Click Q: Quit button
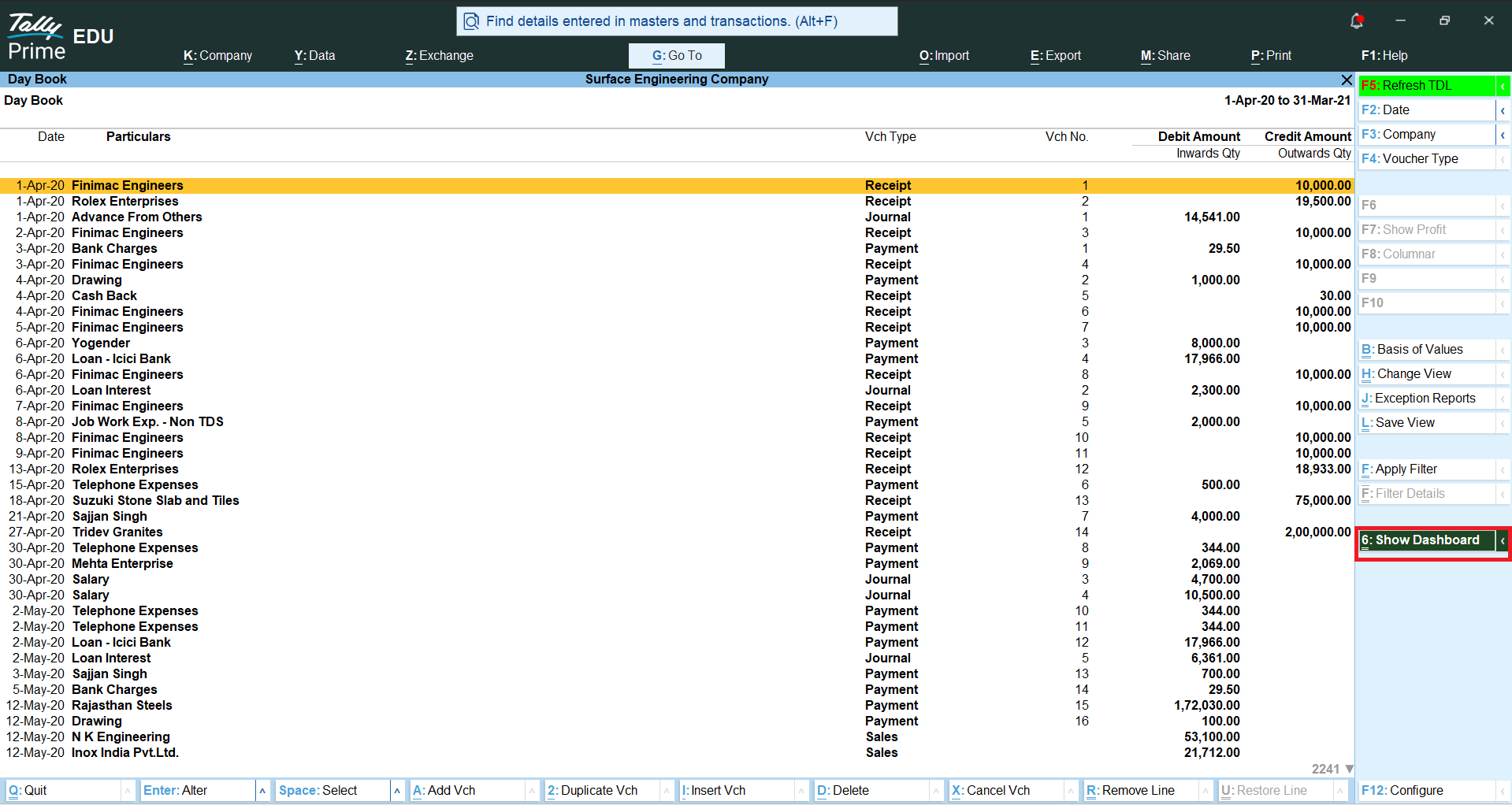1512x805 pixels. [63, 791]
